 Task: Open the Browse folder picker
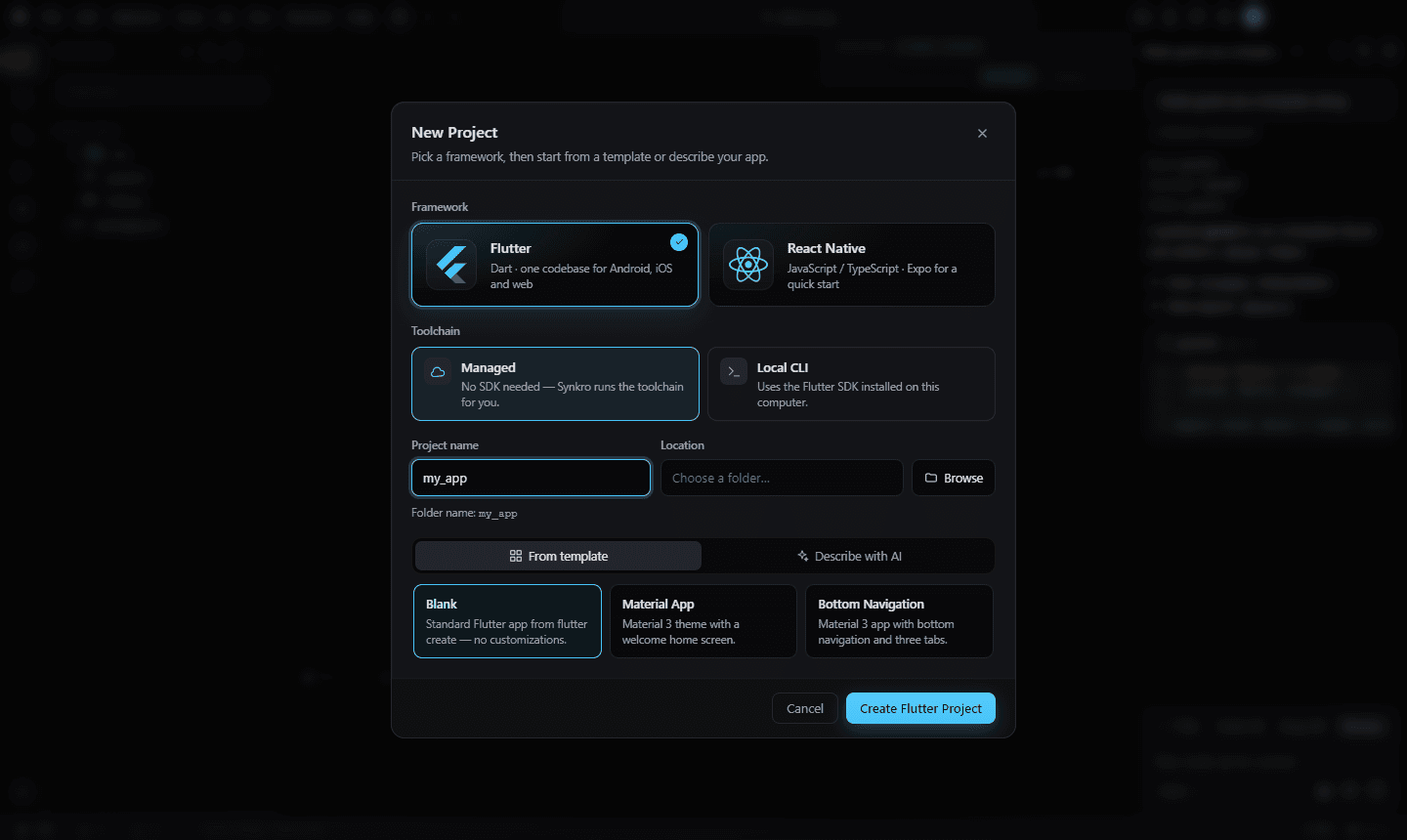point(954,478)
